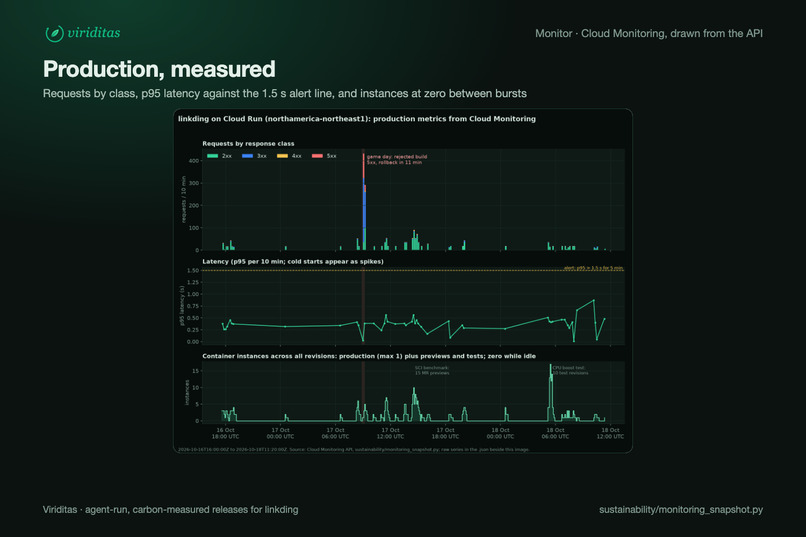Click the '16 Oct 18:00 UTC' axis label

coord(225,433)
